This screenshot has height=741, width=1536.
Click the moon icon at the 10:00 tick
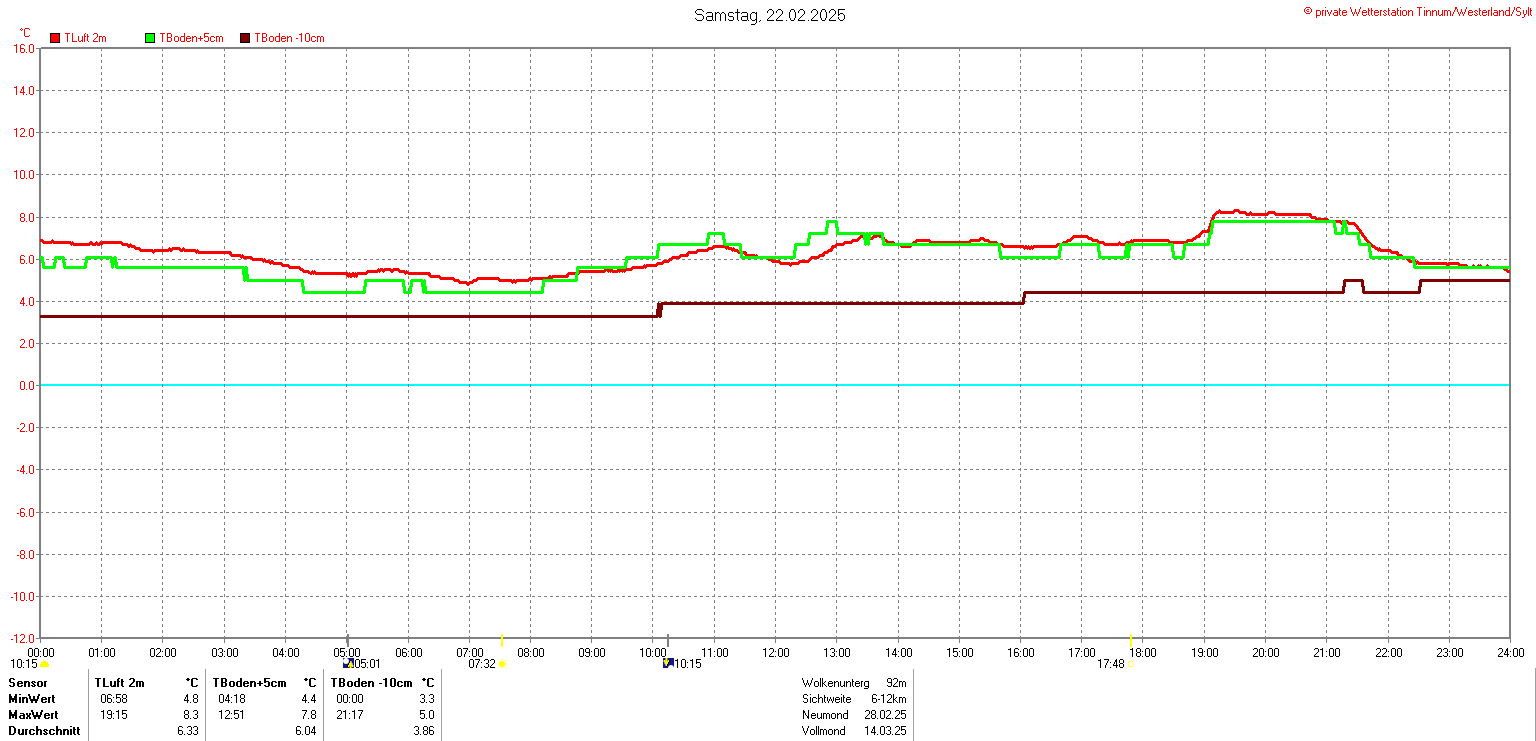[667, 663]
